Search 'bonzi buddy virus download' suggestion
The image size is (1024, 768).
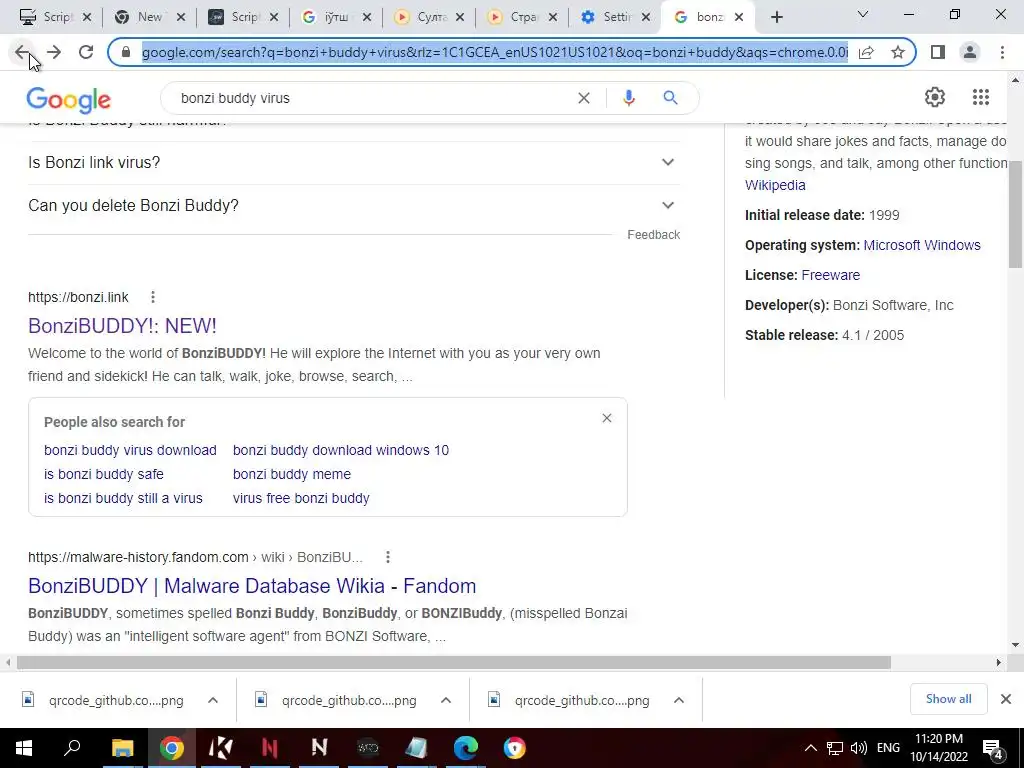130,451
